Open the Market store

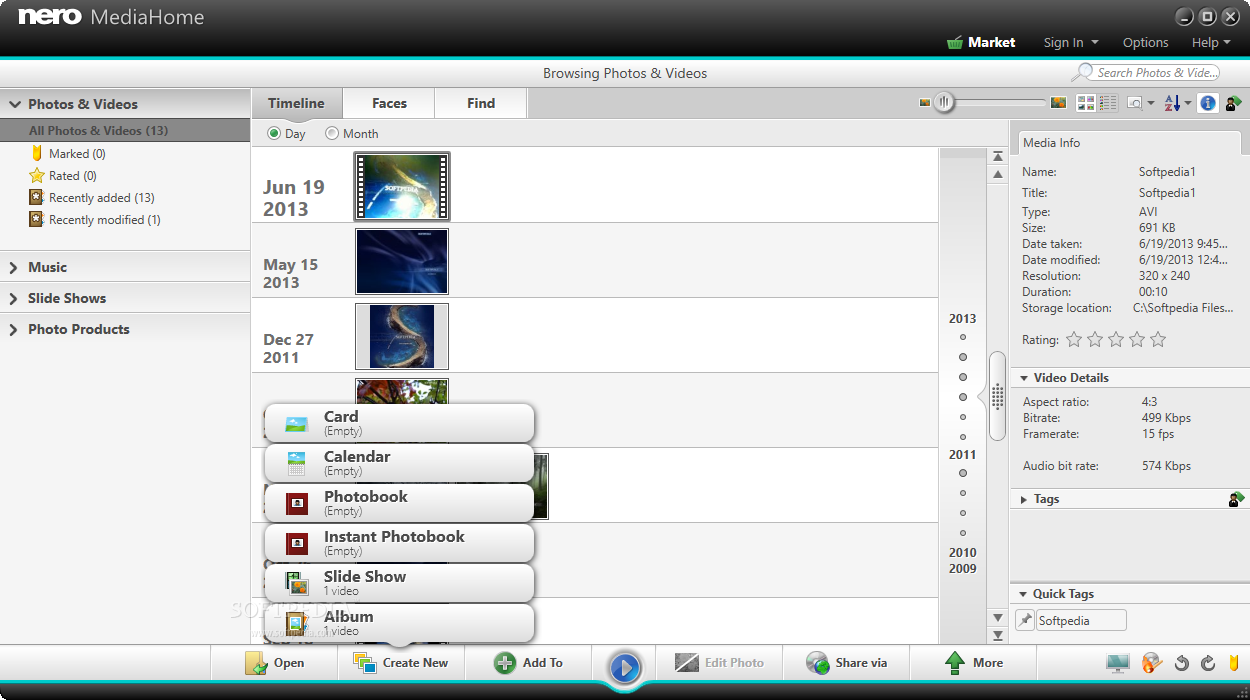click(x=981, y=42)
